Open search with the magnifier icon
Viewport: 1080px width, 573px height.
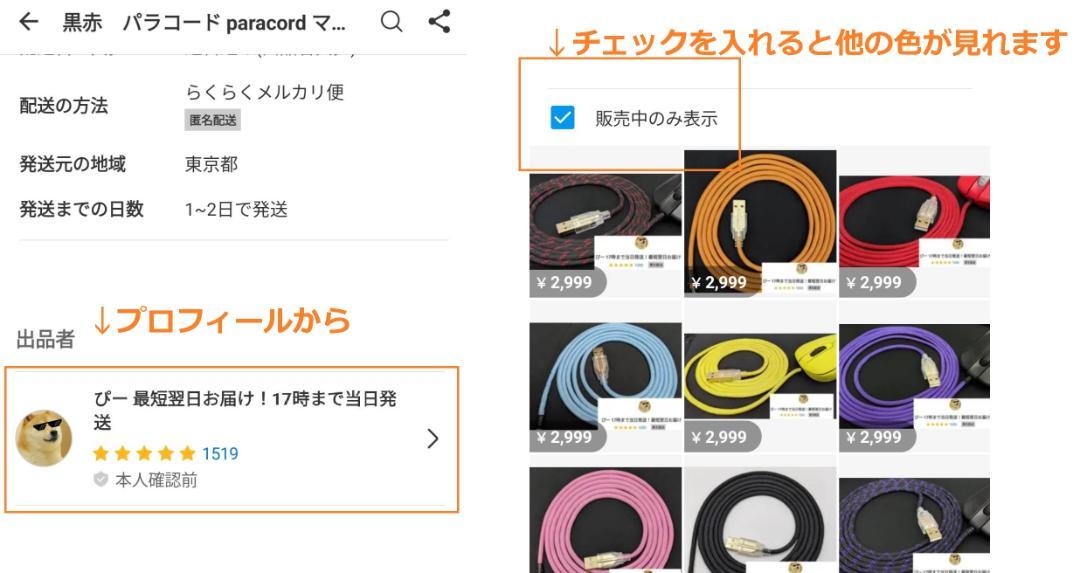(x=391, y=21)
